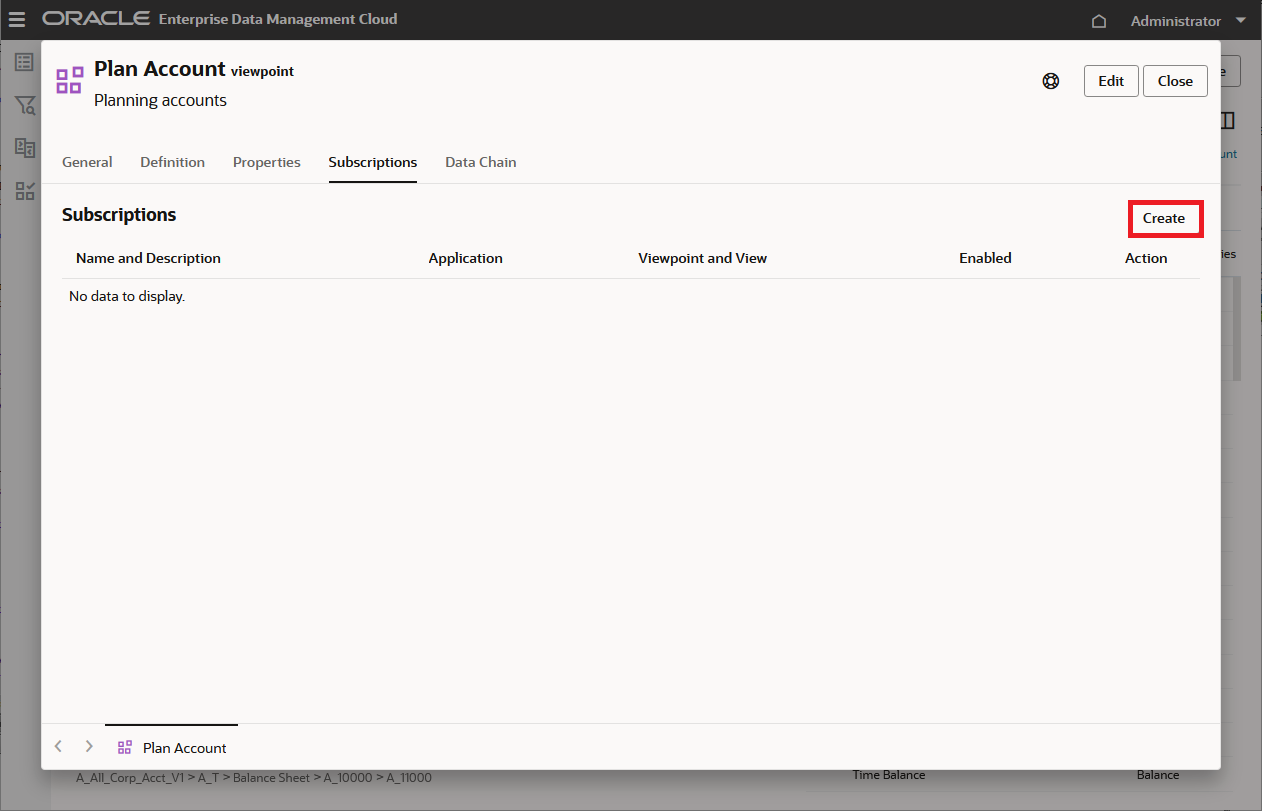Open the validation checklist sidebar icon
The height and width of the screenshot is (811, 1262).
coord(25,191)
